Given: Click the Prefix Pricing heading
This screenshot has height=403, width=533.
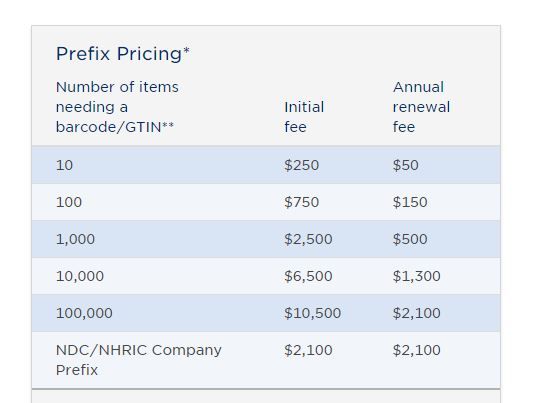Looking at the screenshot, I should [x=122, y=54].
